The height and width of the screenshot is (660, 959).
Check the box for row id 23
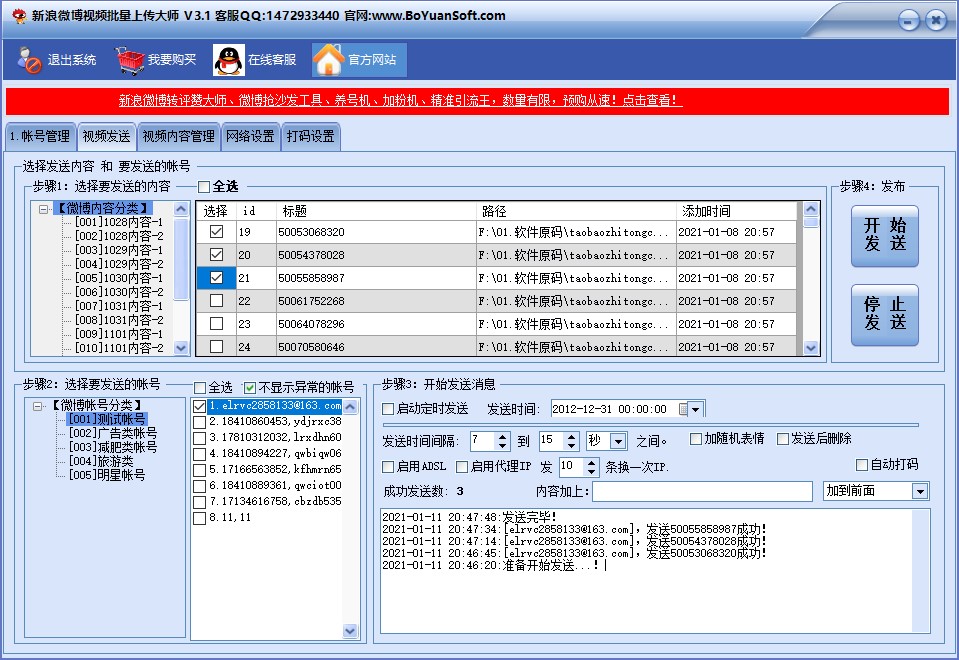pos(217,324)
